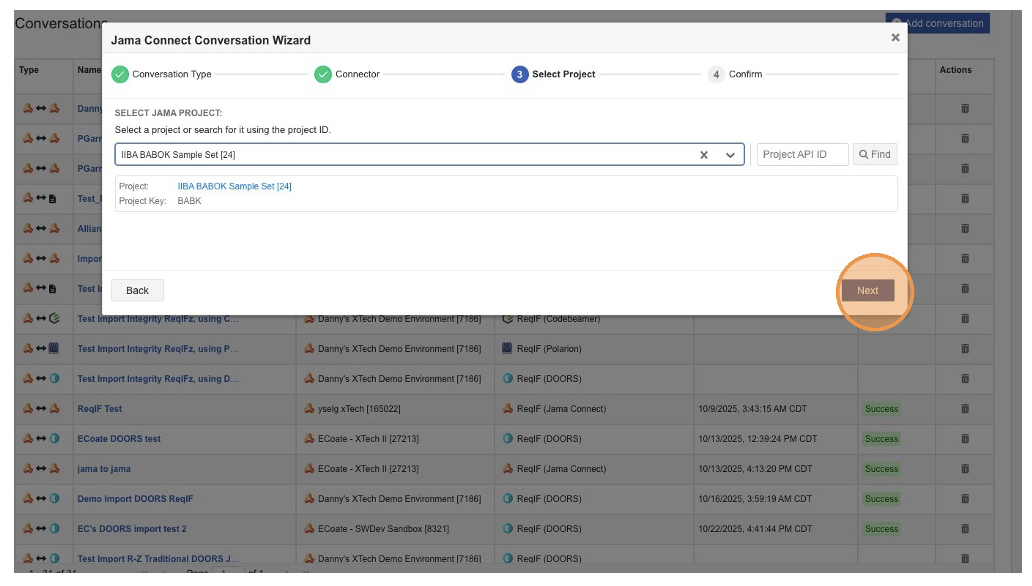The width and height of the screenshot is (1032, 586).
Task: Click the Add conversation button
Action: pos(937,23)
